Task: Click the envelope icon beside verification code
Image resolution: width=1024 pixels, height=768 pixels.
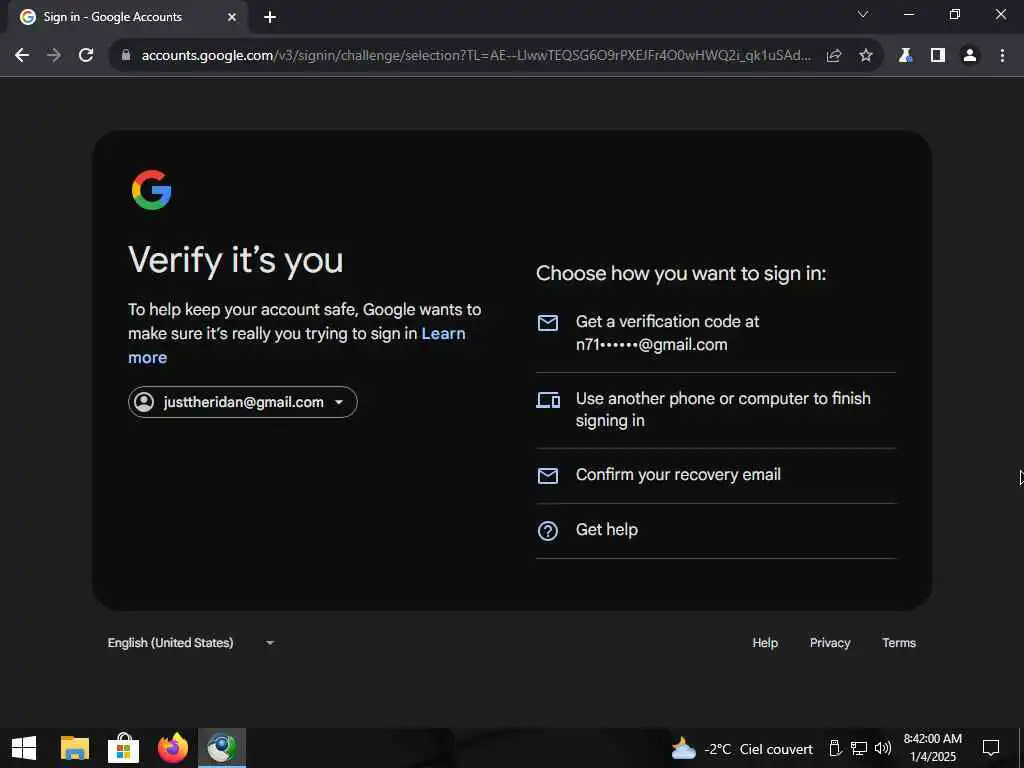Action: 548,323
